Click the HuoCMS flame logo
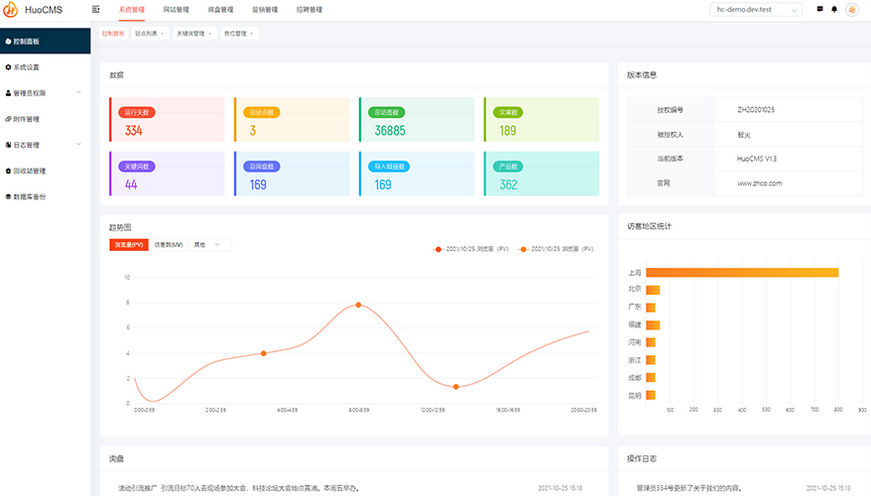The image size is (871, 496). [10, 9]
